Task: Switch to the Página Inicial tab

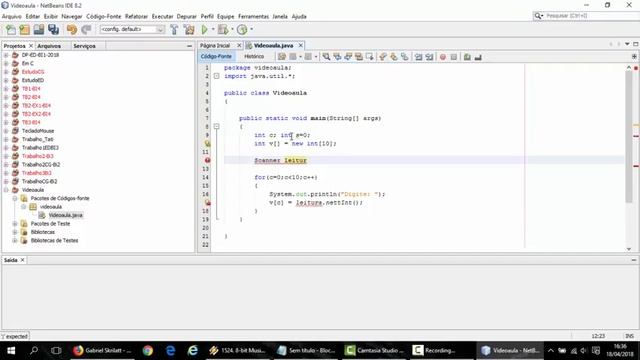Action: pyautogui.click(x=215, y=45)
